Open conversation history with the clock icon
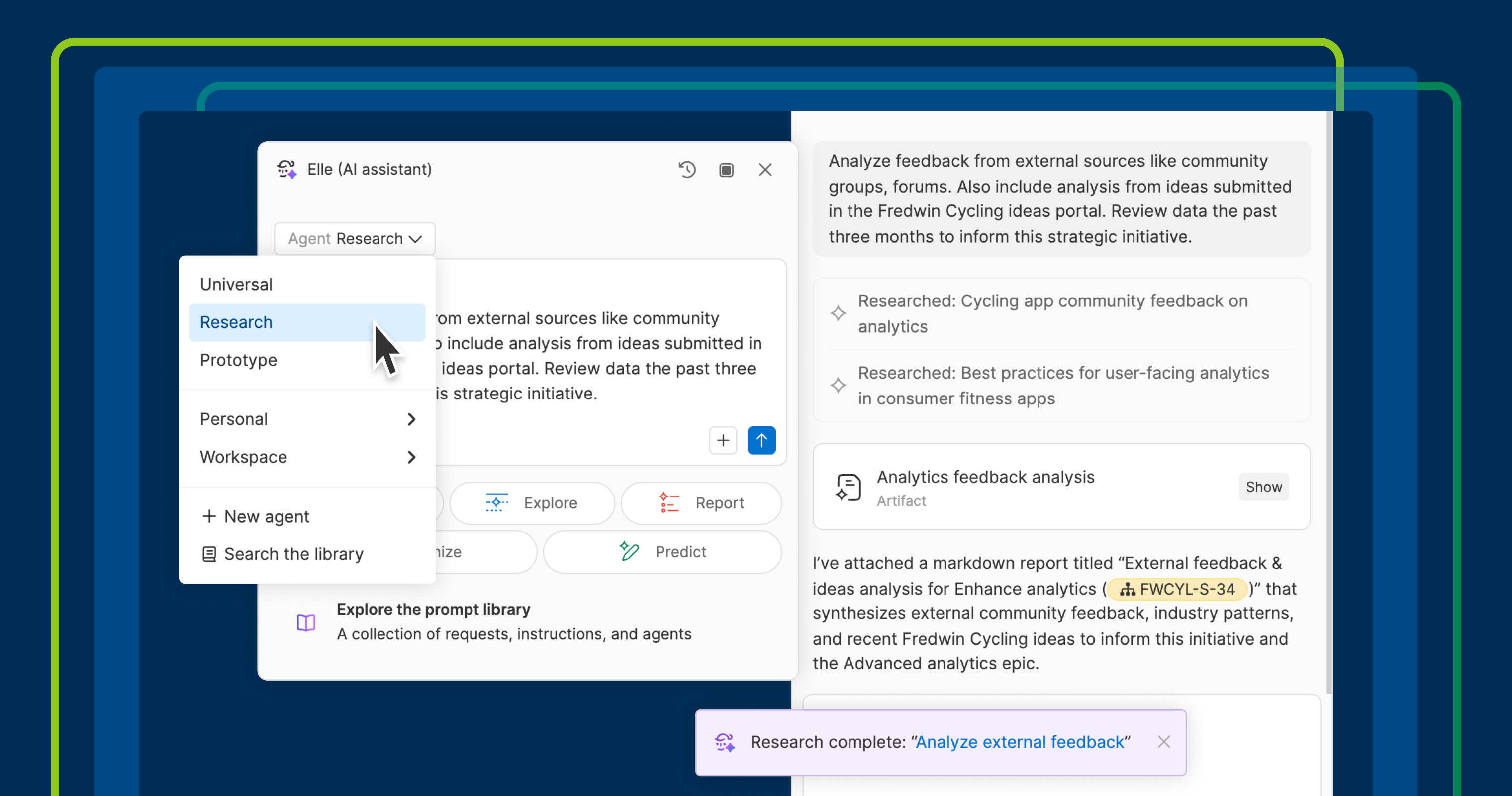1512x796 pixels. coord(687,170)
